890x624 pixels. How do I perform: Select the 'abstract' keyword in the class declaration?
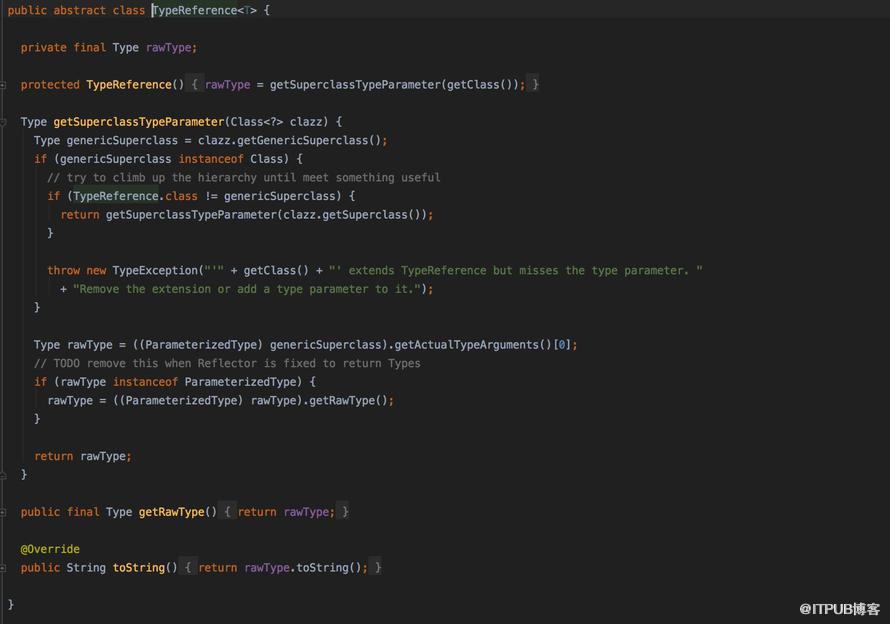tap(79, 10)
